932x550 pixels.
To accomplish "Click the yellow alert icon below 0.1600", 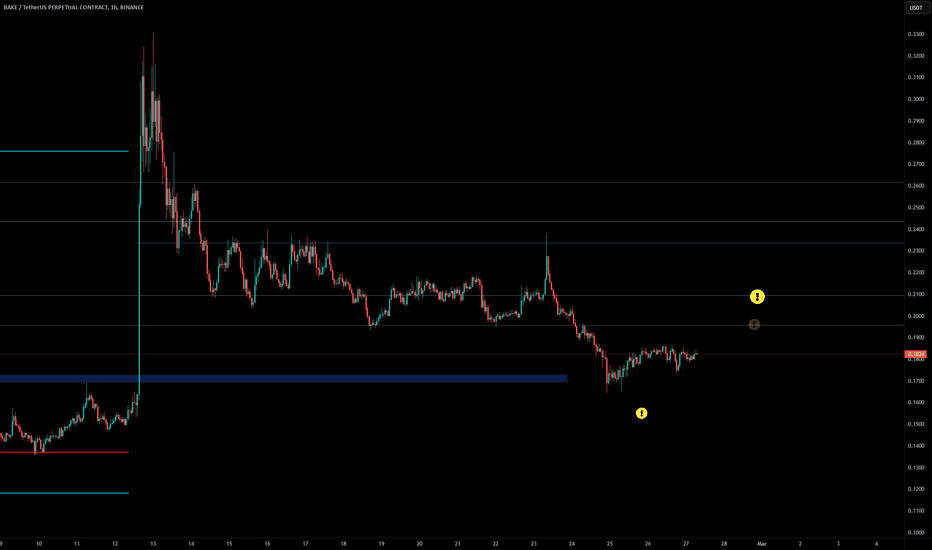I will (x=641, y=413).
